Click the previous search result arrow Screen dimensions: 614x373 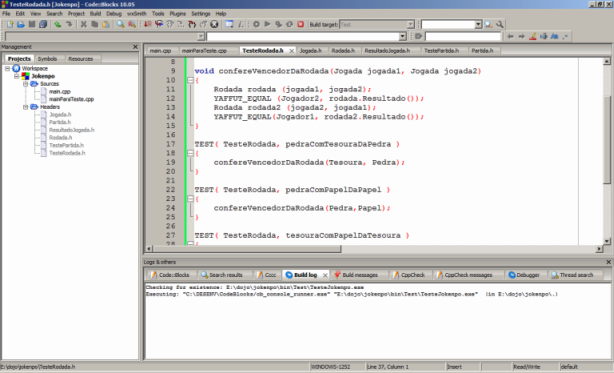point(510,36)
